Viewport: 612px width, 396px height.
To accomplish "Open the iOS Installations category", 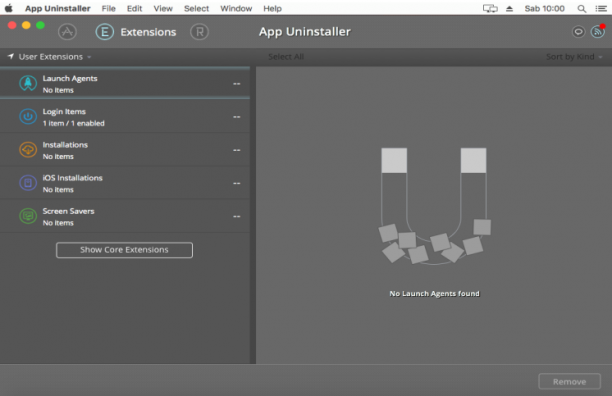I will pos(125,183).
